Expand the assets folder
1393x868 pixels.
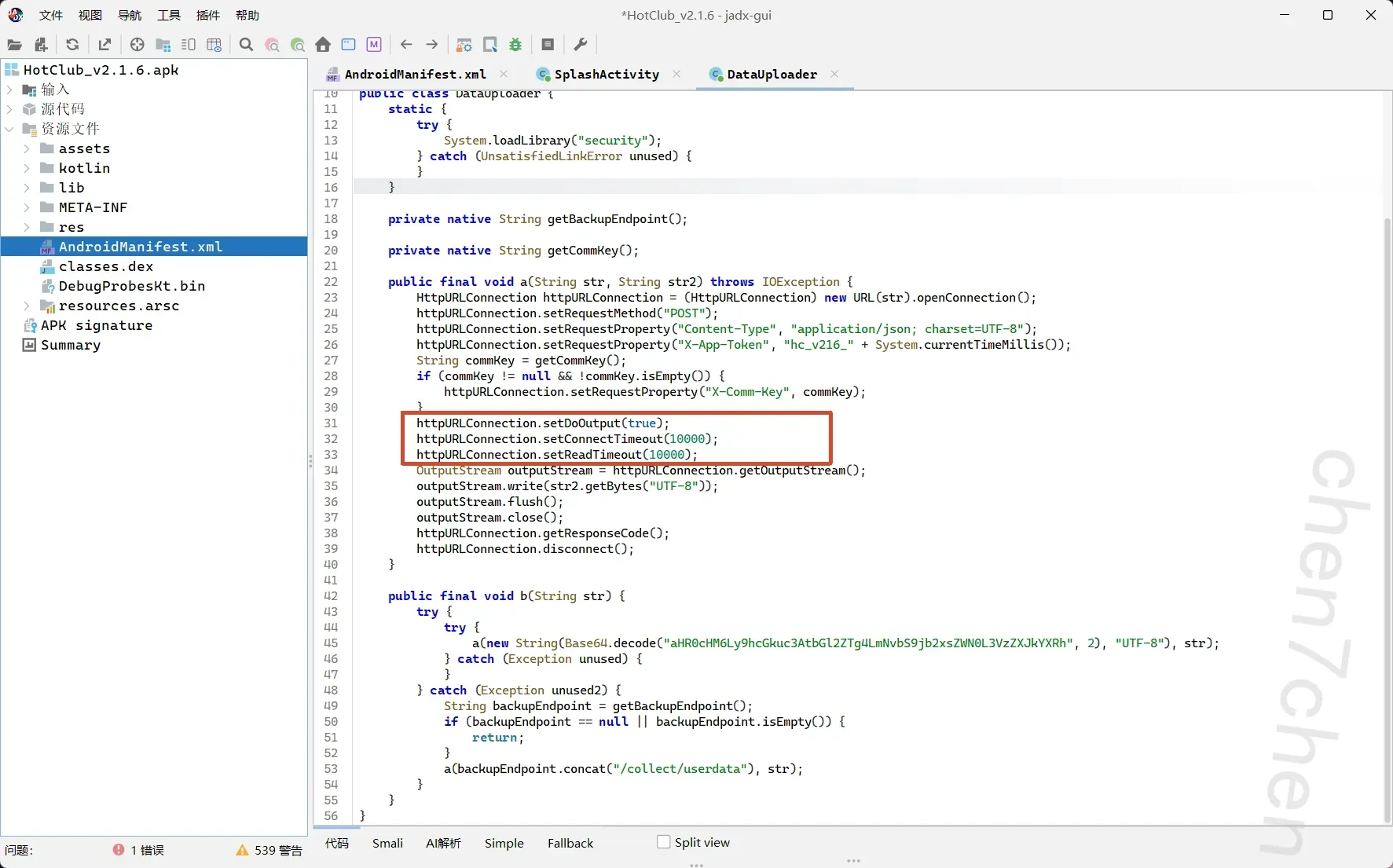coord(27,148)
